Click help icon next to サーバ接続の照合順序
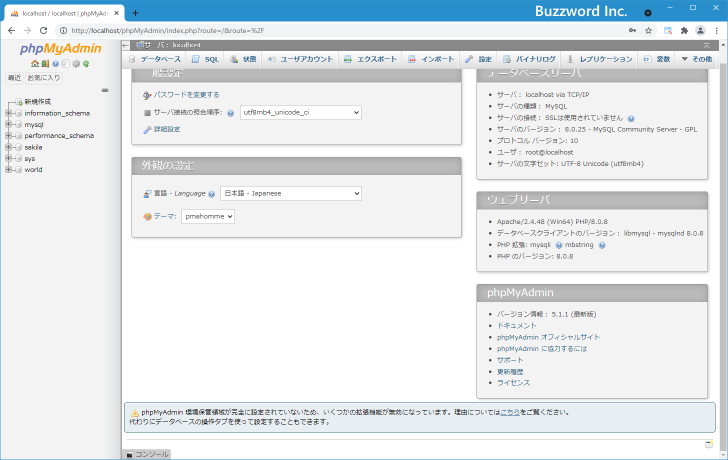The image size is (728, 460). click(x=231, y=113)
